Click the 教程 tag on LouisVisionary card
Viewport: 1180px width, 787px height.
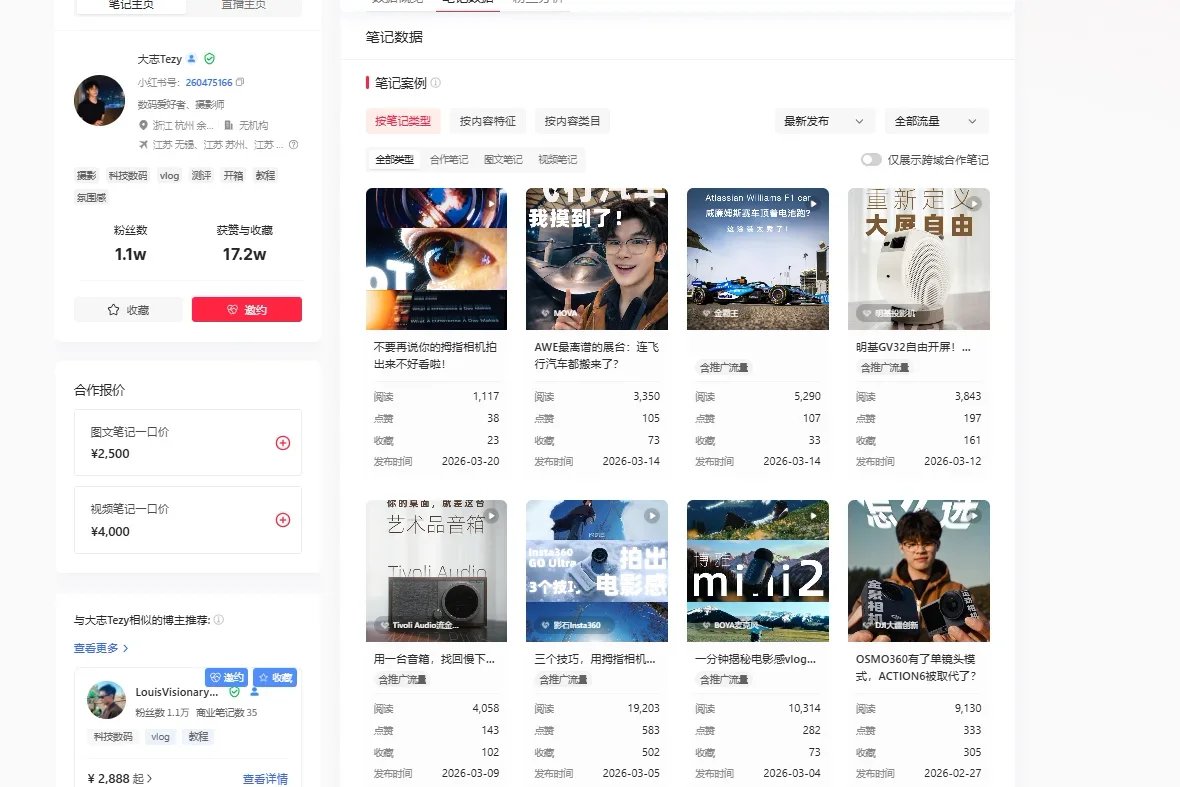[199, 737]
